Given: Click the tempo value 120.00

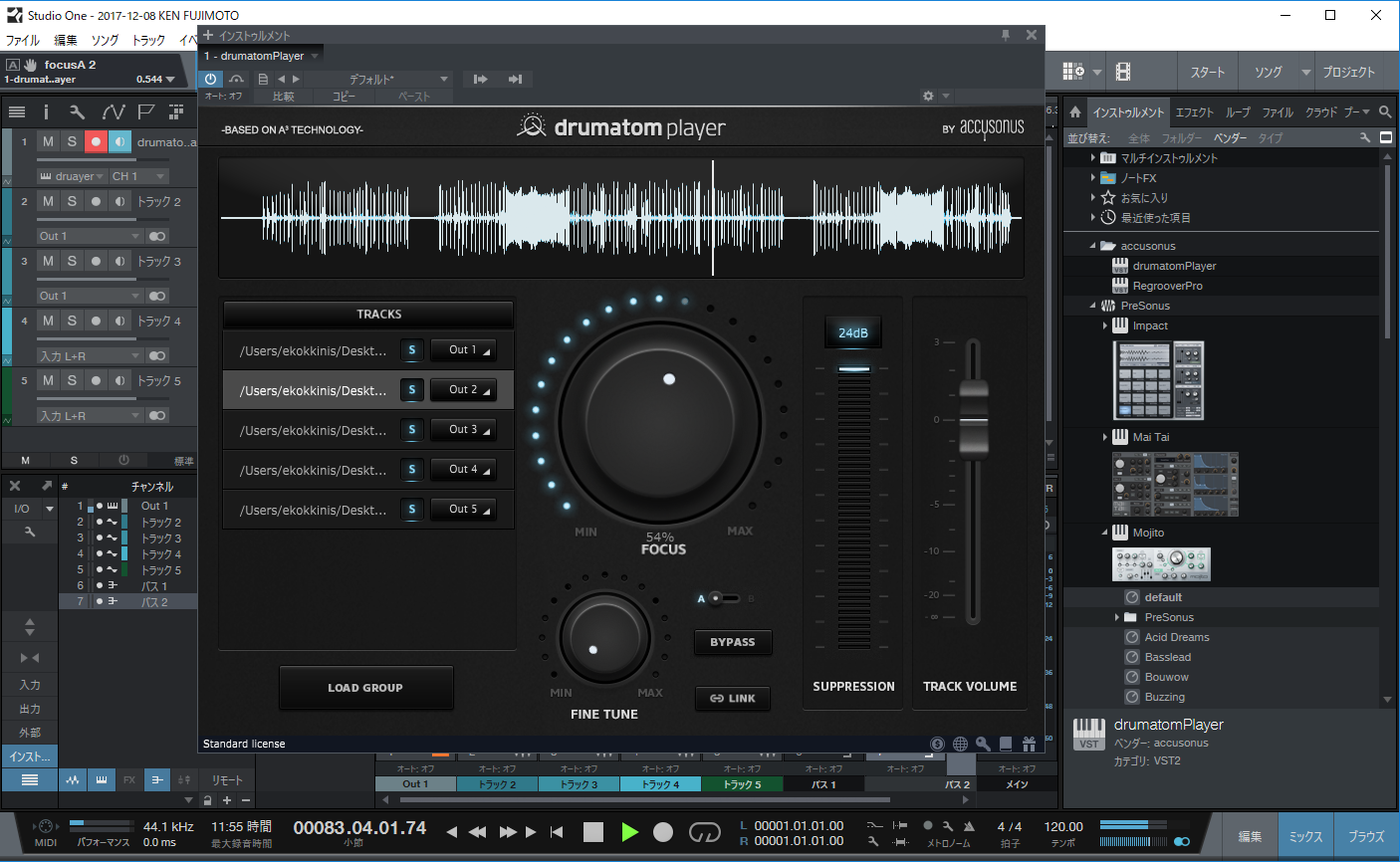Looking at the screenshot, I should click(1063, 826).
